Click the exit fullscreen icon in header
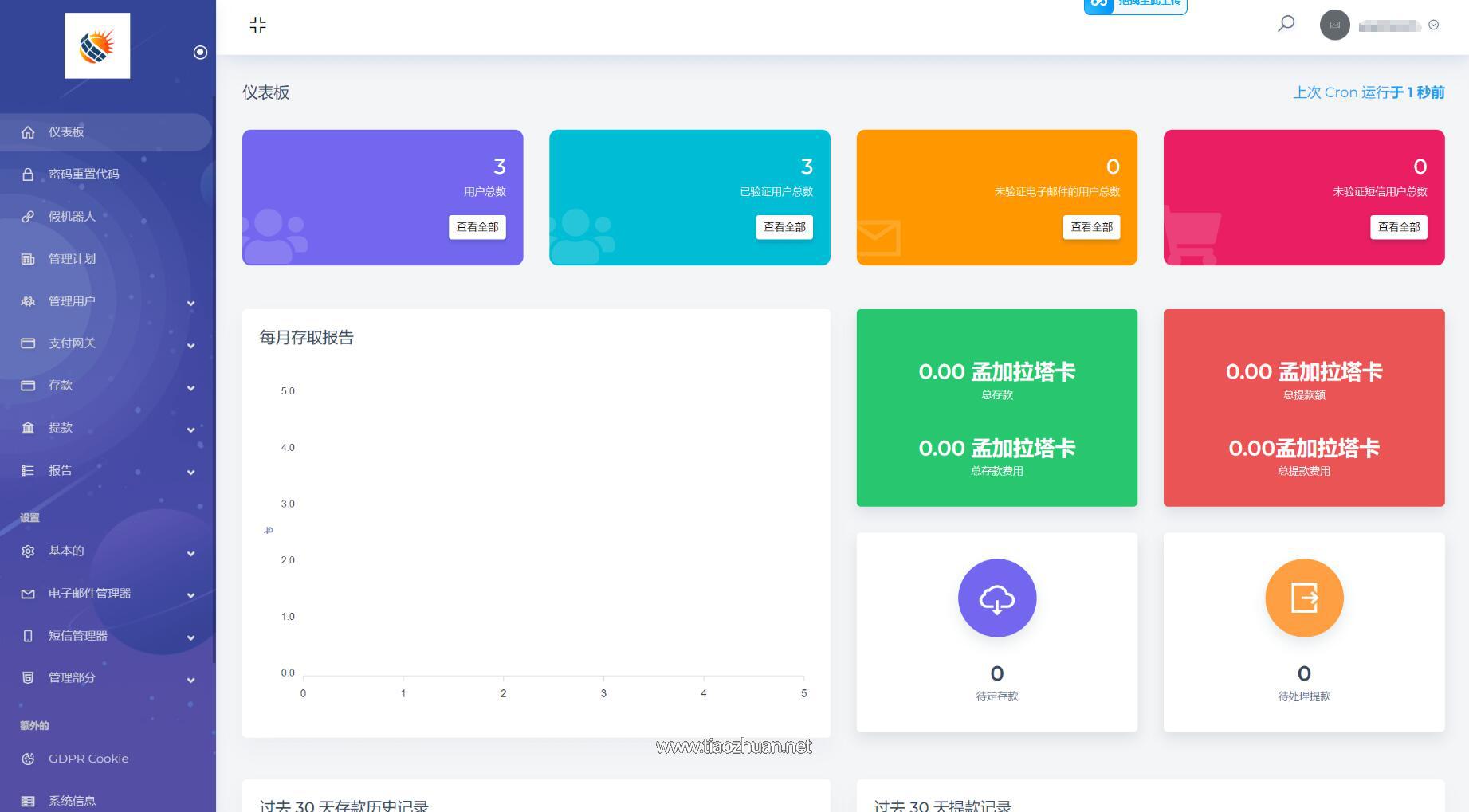Image resolution: width=1469 pixels, height=812 pixels. [x=257, y=25]
